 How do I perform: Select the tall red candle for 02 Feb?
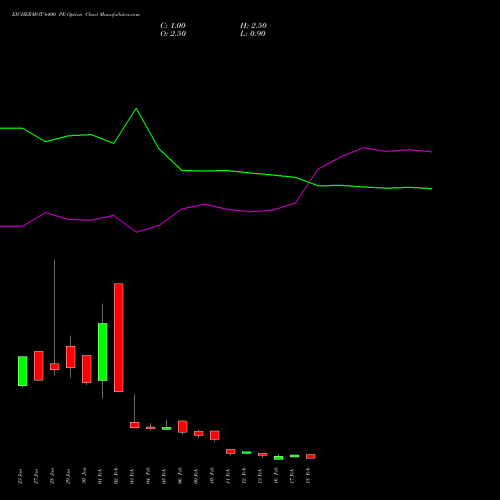119,337
